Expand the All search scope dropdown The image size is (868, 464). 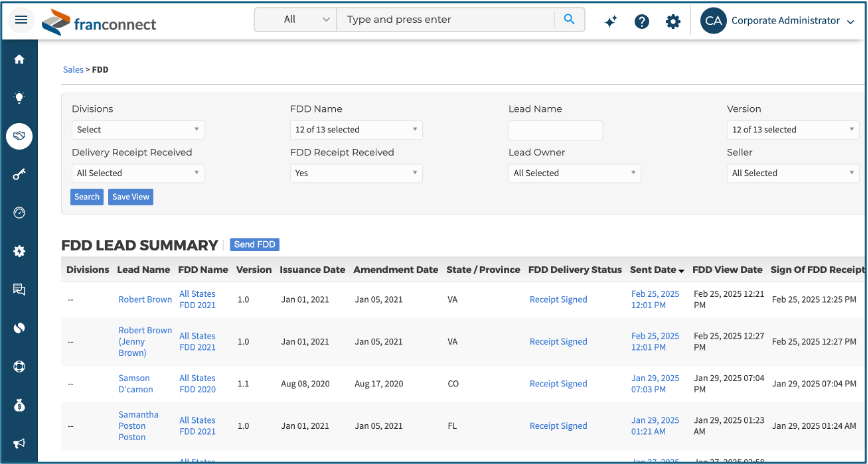[296, 19]
